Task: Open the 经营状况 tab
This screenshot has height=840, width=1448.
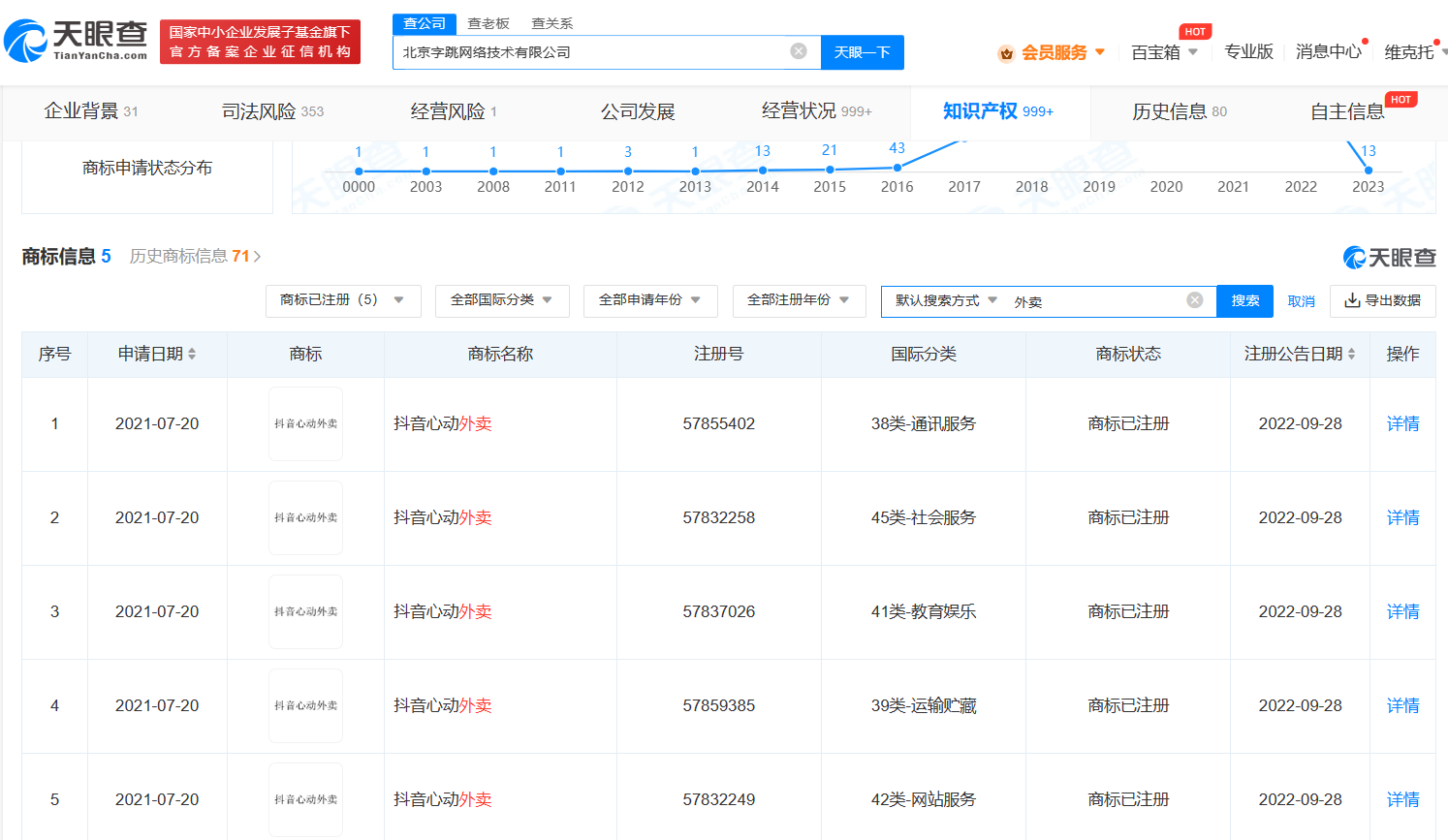Action: click(816, 111)
